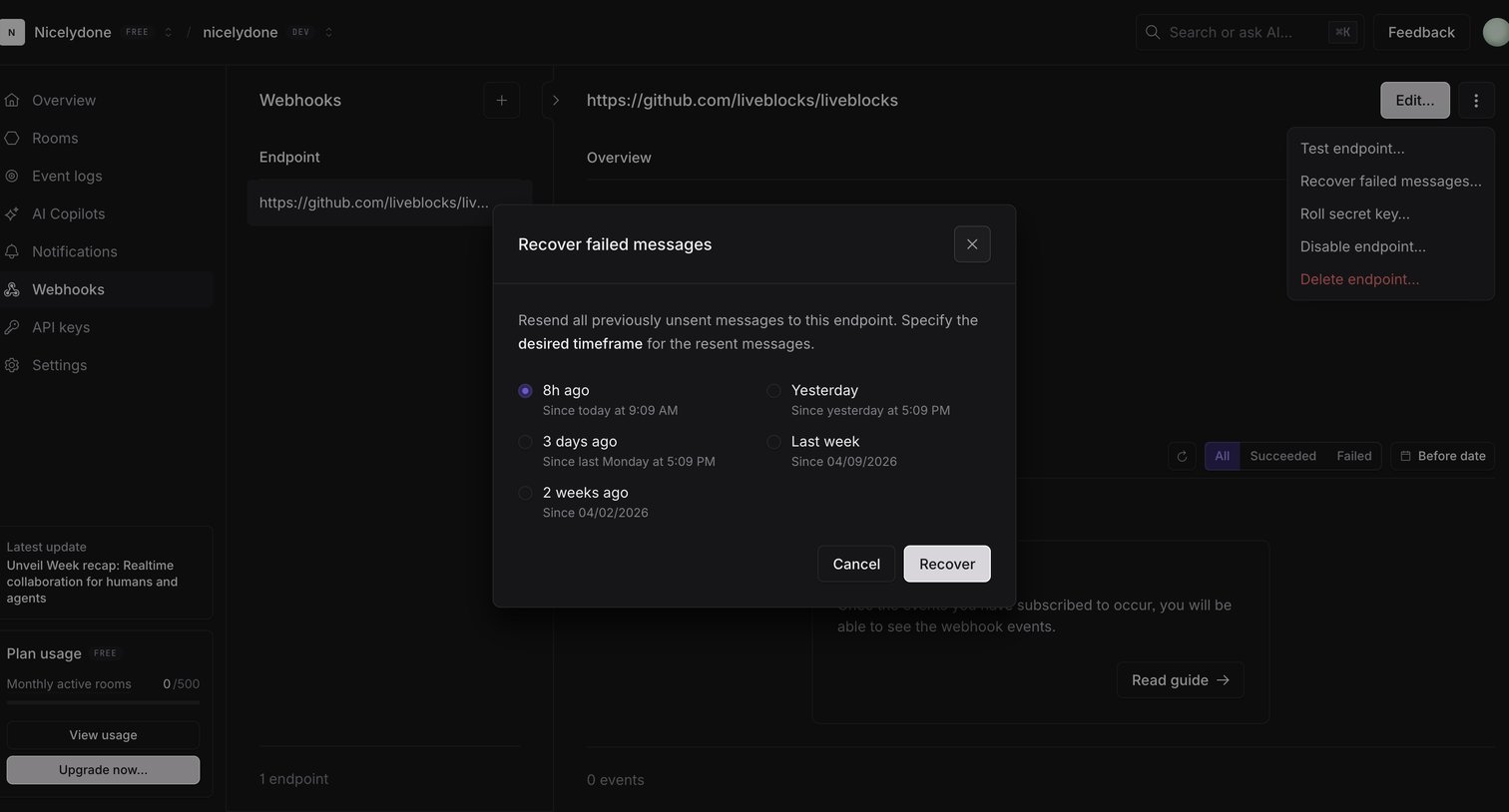This screenshot has width=1509, height=812.
Task: Select the 8h ago radio option
Action: pos(525,391)
